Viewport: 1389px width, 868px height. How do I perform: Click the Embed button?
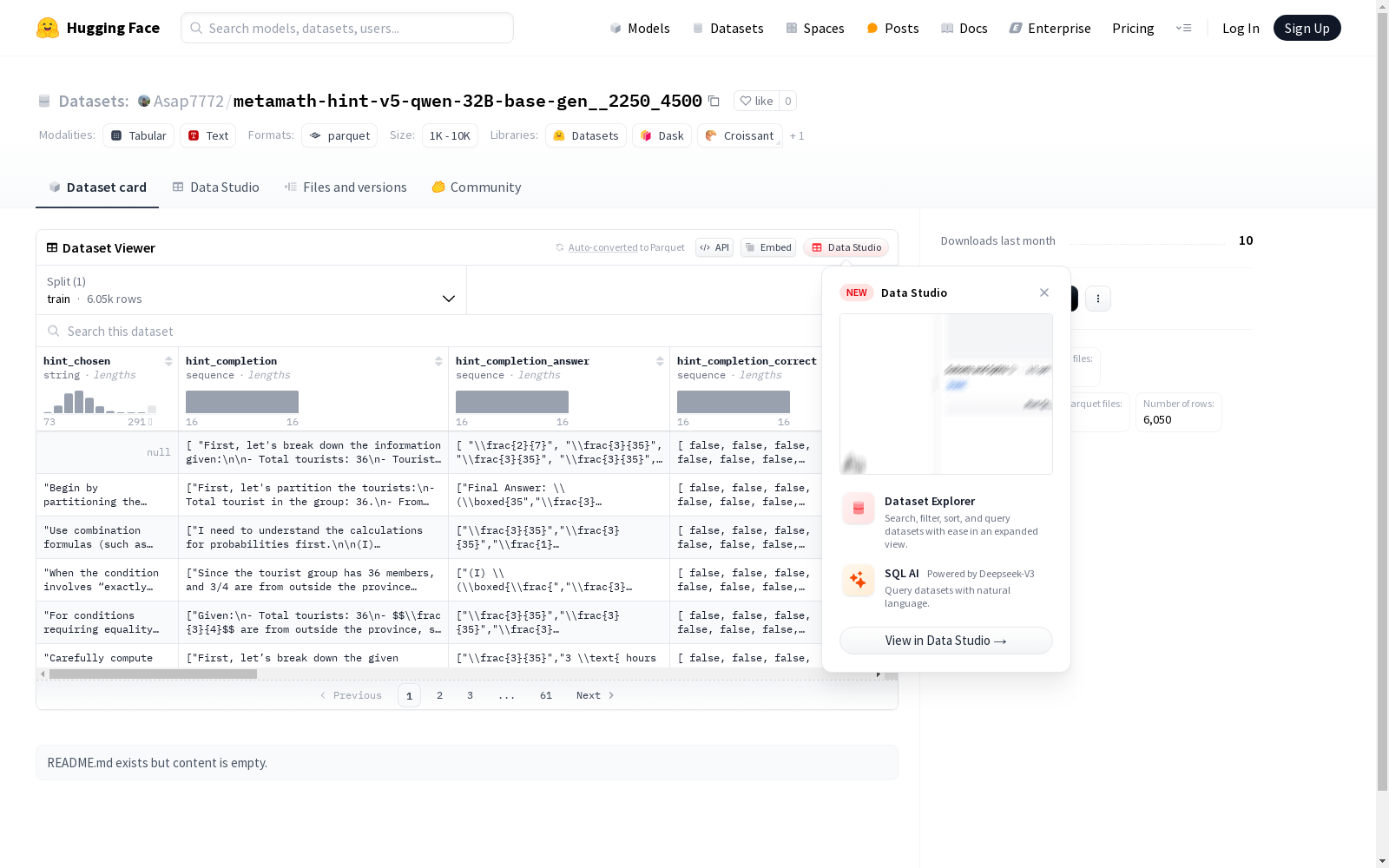pos(768,247)
